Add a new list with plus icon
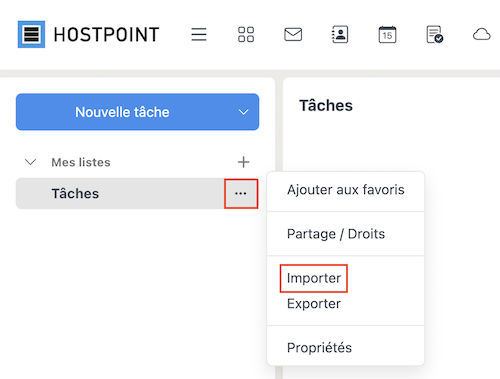The height and width of the screenshot is (379, 500). (x=243, y=162)
